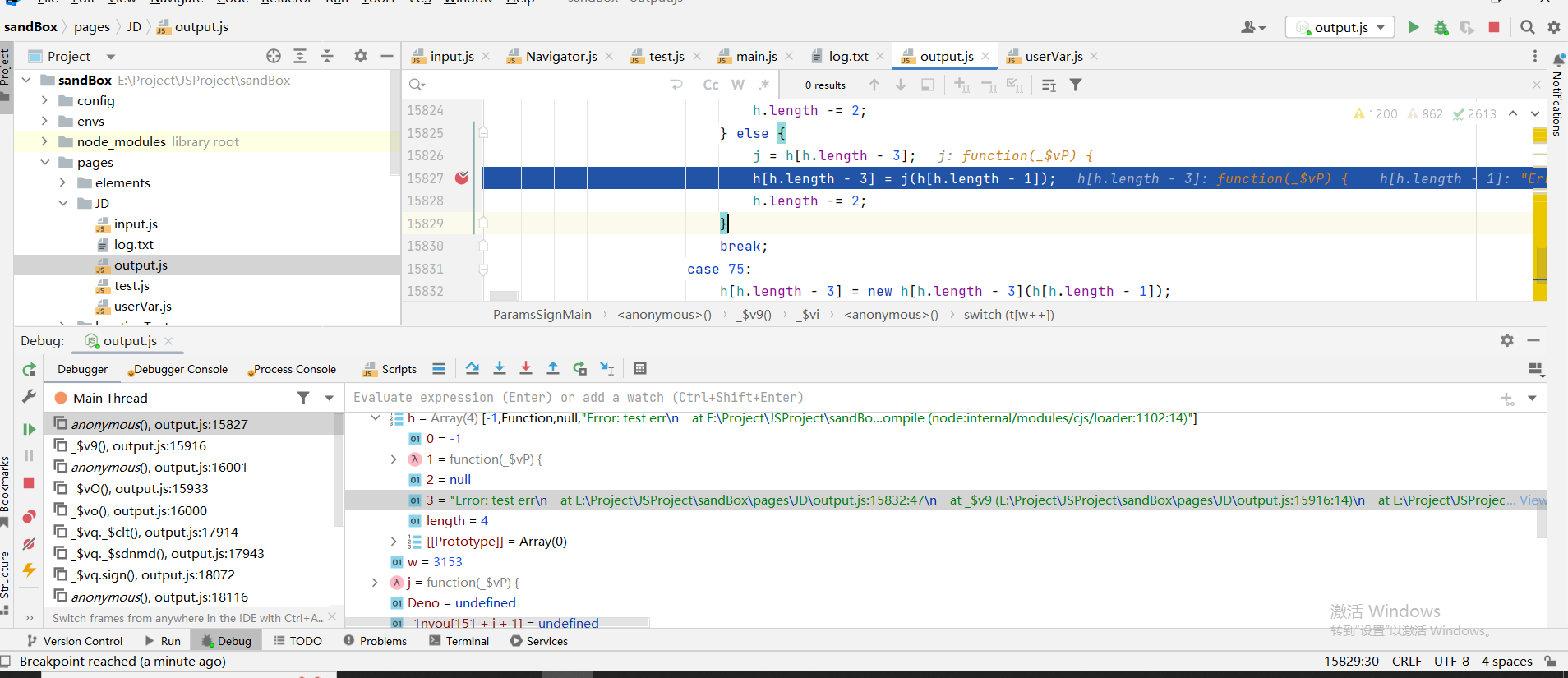Open the Terminal tool window

467,641
